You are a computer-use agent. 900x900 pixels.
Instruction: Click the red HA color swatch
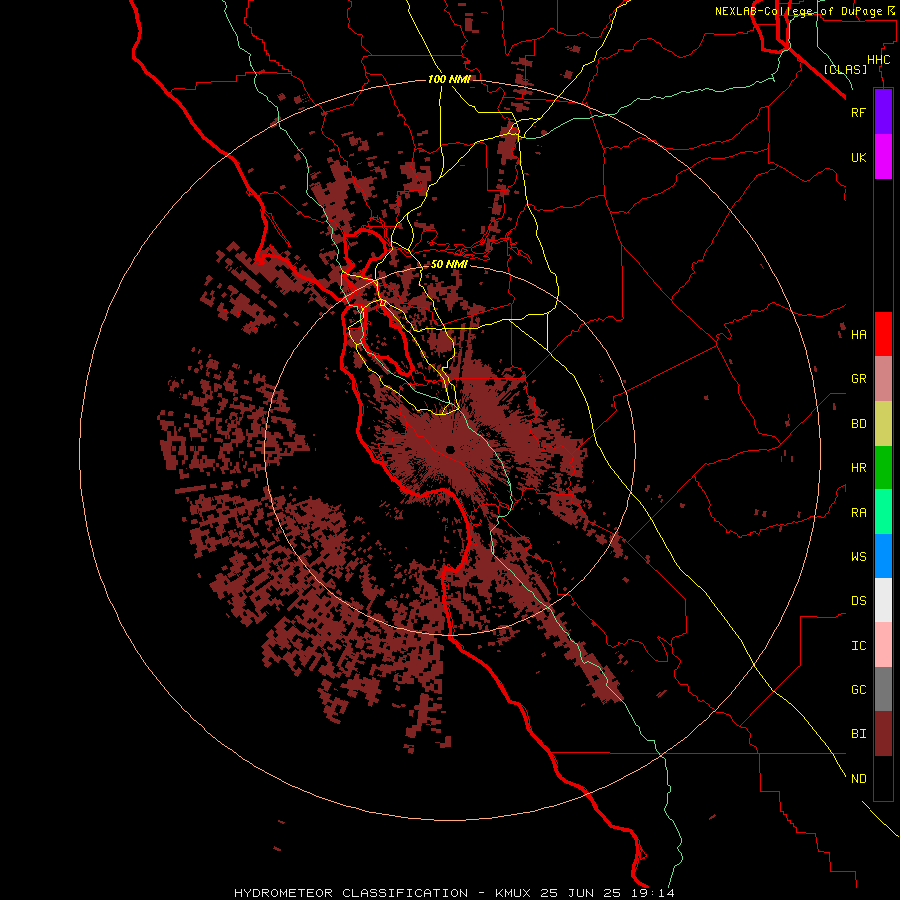pyautogui.click(x=883, y=334)
